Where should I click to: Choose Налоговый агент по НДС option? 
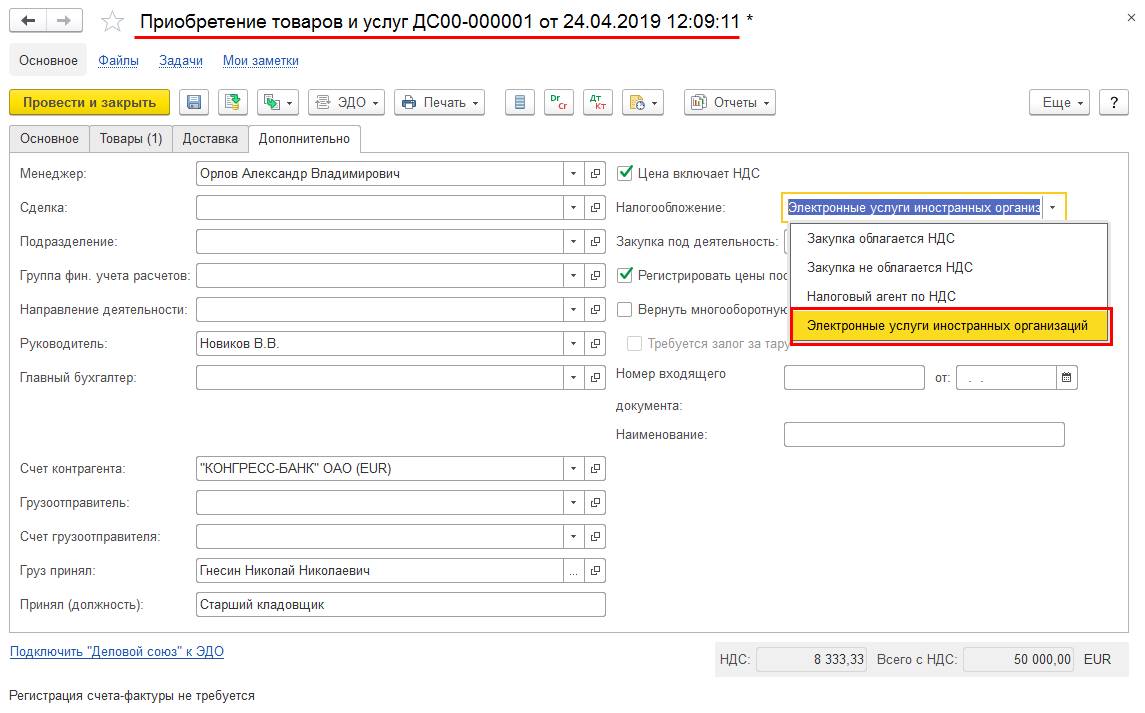[949, 297]
